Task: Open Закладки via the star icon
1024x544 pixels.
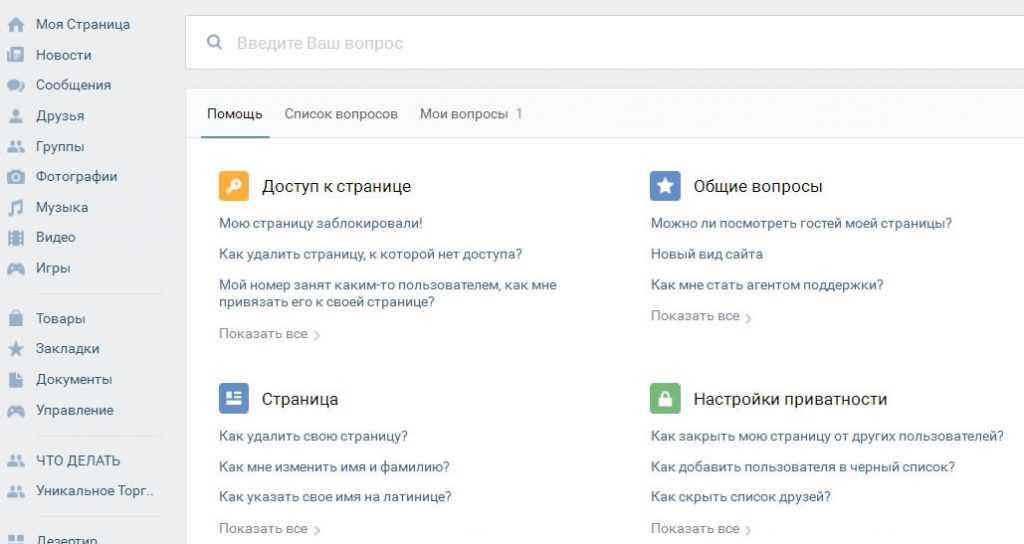Action: tap(16, 349)
